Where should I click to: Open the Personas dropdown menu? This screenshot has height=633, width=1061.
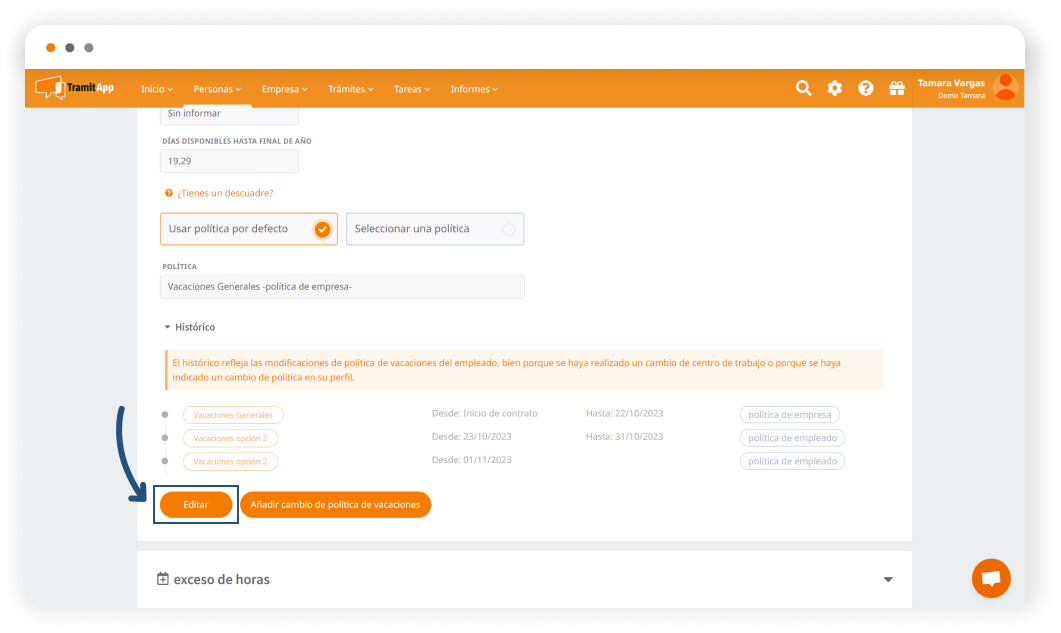[217, 89]
